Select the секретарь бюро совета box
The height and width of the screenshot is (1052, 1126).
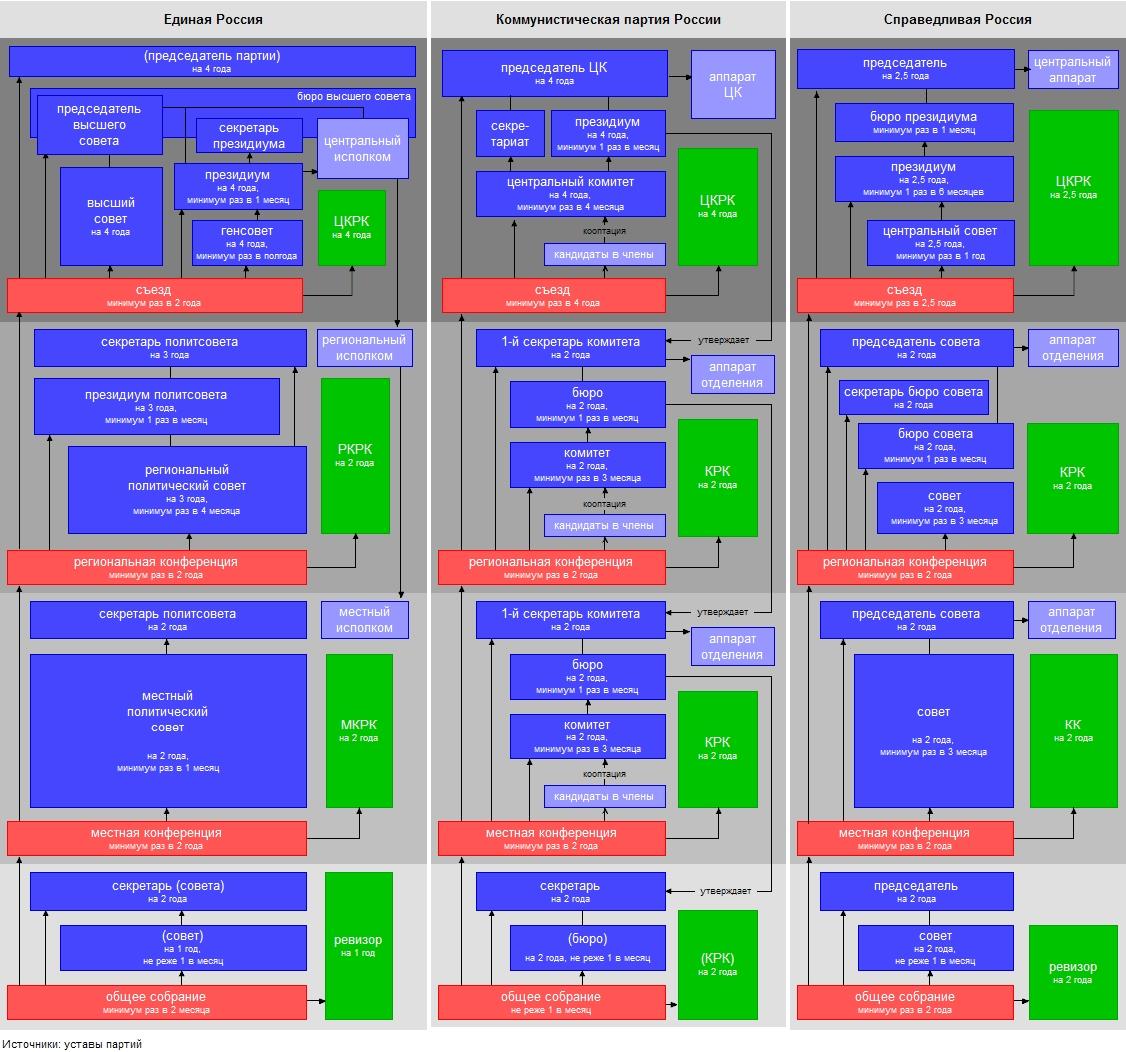(913, 397)
